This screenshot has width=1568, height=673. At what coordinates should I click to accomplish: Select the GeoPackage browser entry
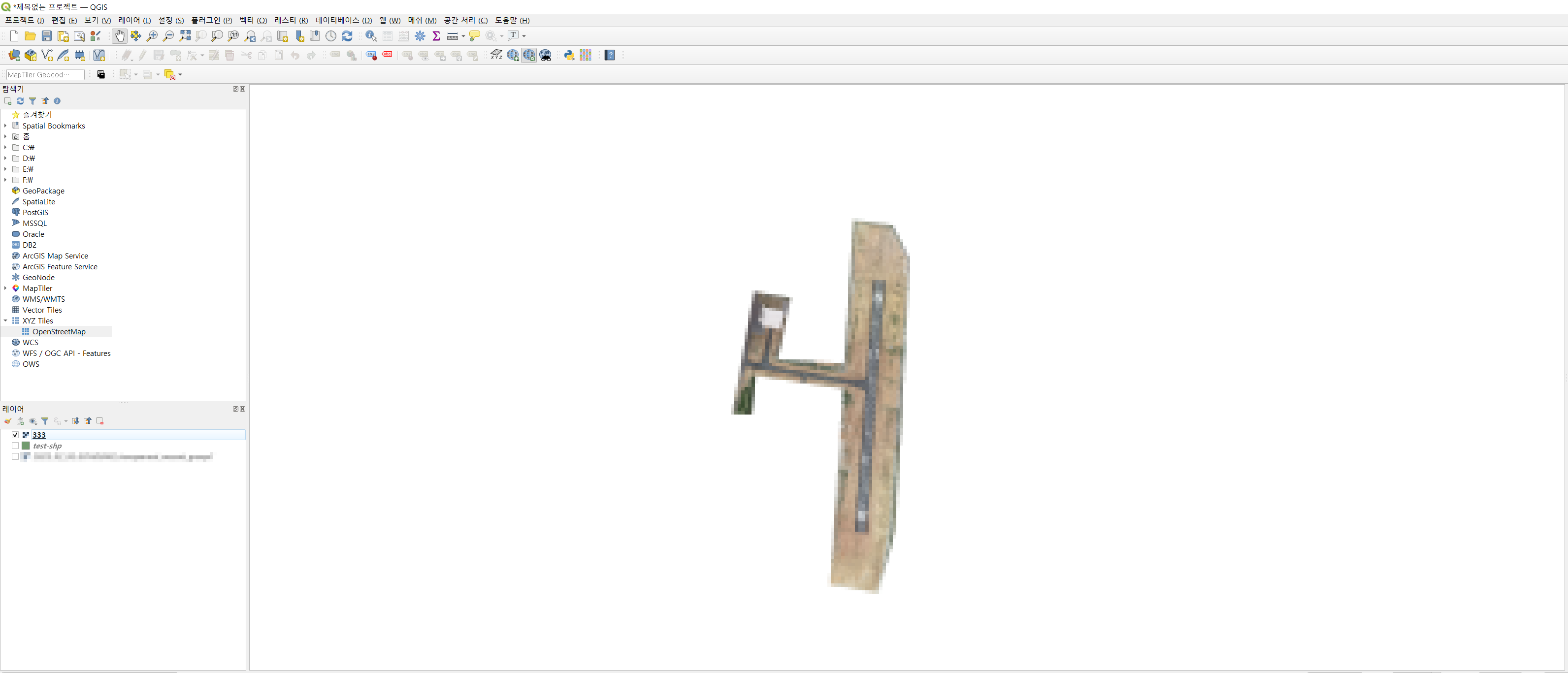(x=43, y=191)
